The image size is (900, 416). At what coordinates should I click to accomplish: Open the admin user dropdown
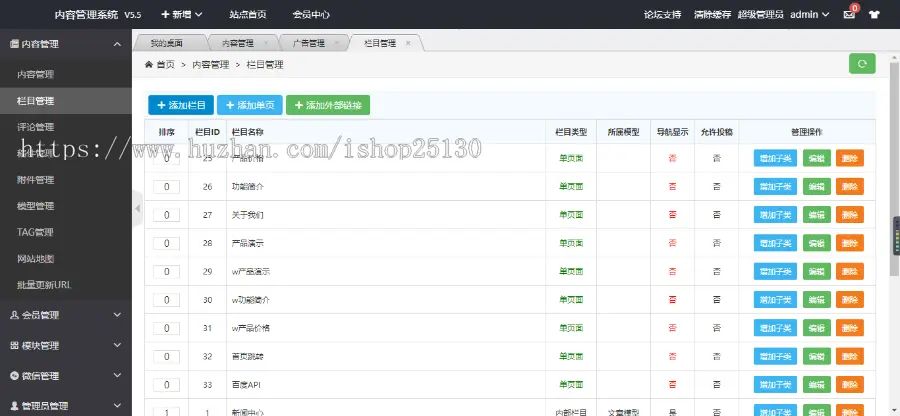tap(809, 15)
